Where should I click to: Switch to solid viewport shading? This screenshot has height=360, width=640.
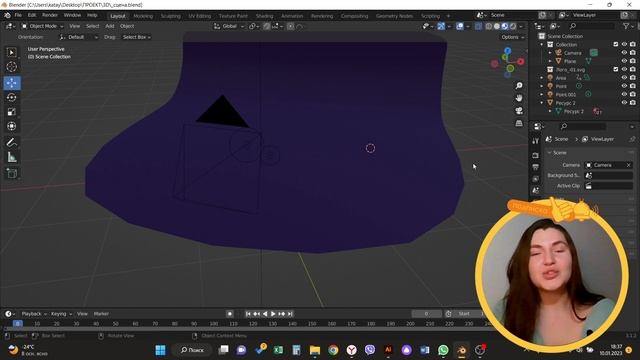pos(497,26)
